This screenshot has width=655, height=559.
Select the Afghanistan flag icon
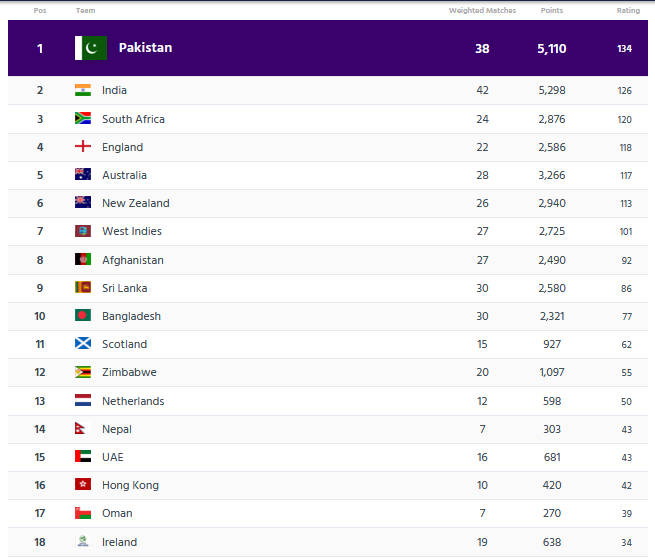(83, 259)
